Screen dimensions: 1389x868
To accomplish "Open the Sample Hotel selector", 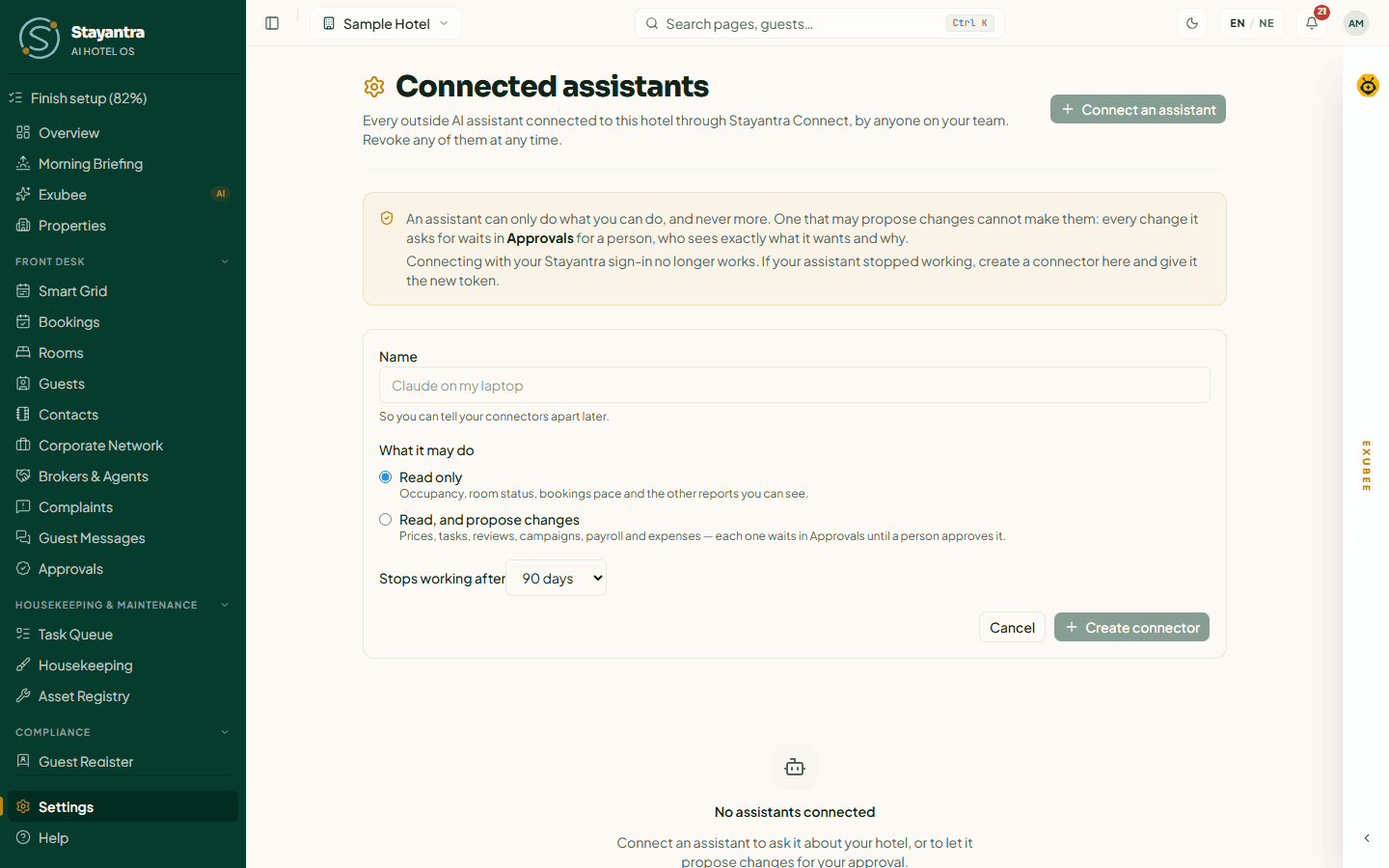I will pos(386,23).
